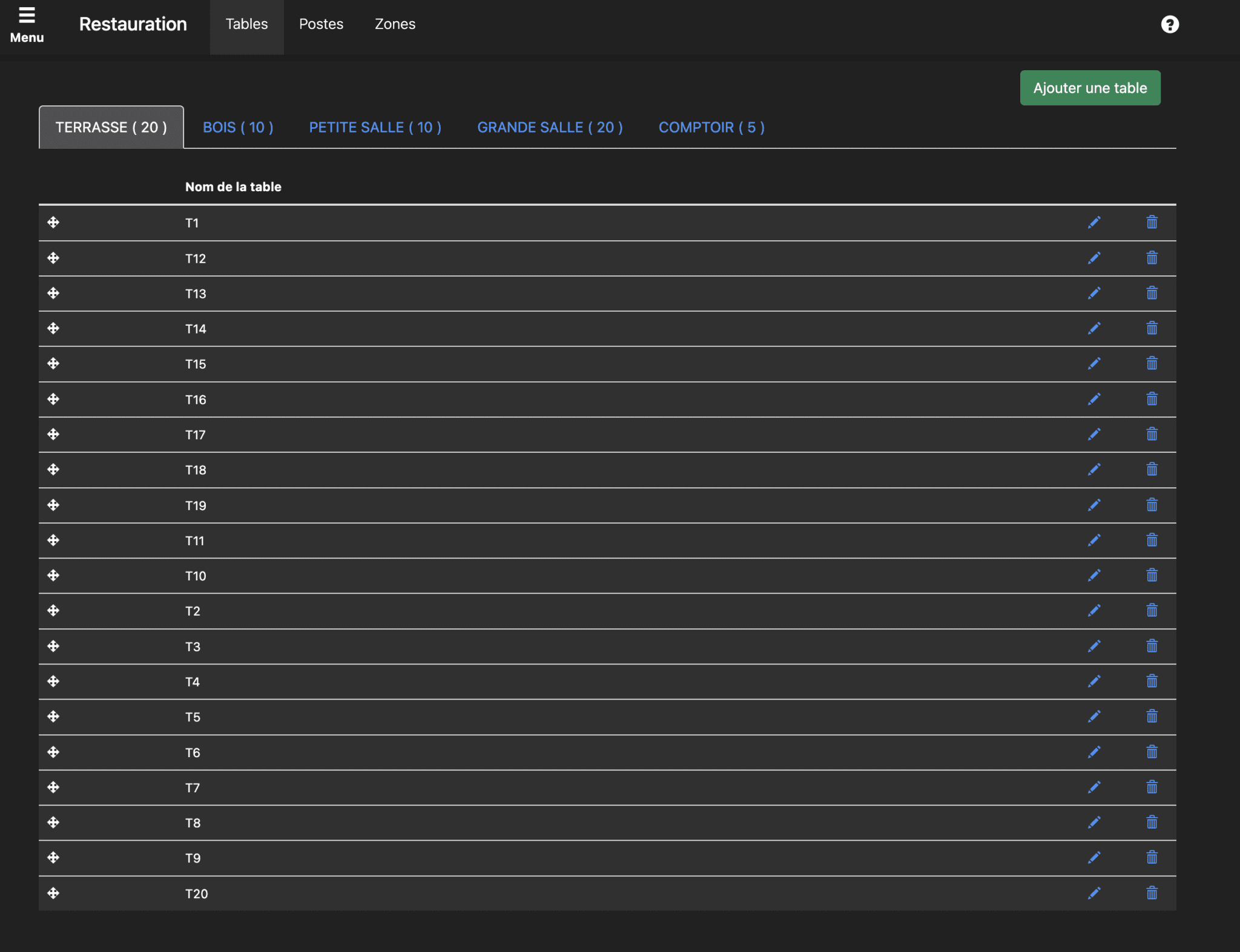Select the TERRASSE ( 20 ) zone tab
1240x952 pixels.
tap(111, 127)
